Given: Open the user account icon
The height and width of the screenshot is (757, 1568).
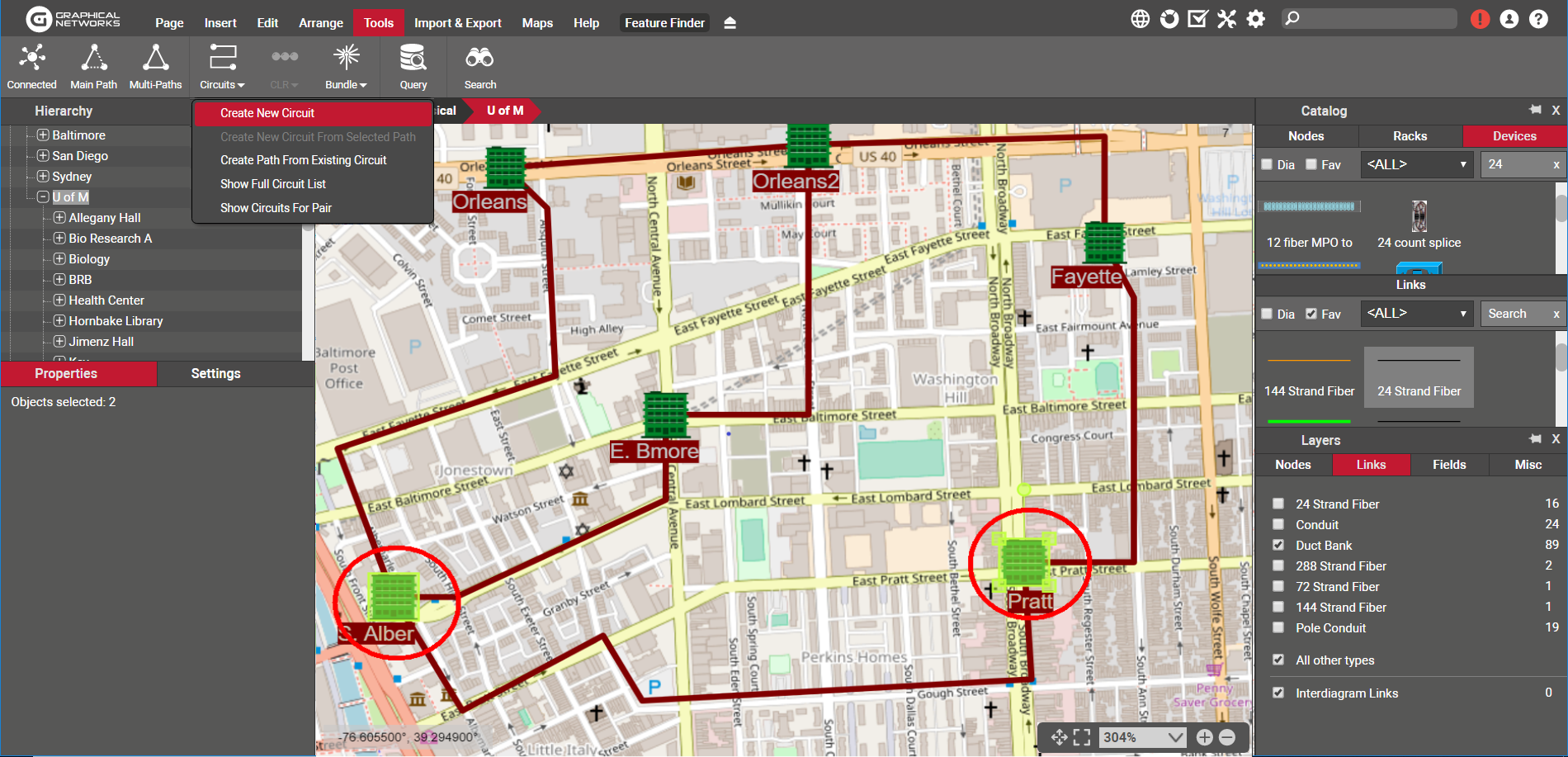Looking at the screenshot, I should point(1509,18).
